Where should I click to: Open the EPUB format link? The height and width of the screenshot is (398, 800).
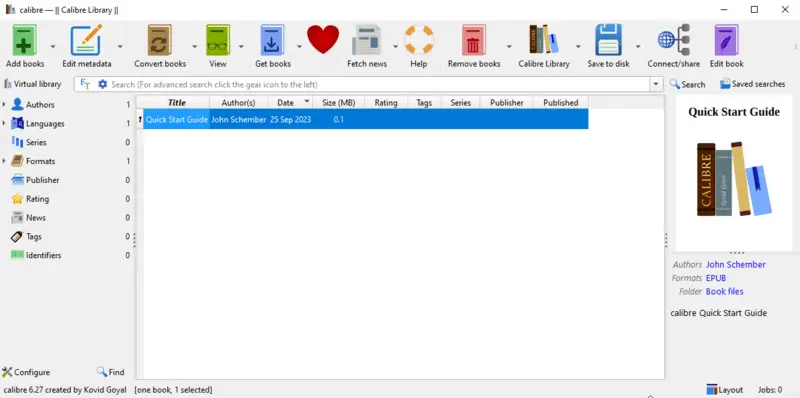point(716,278)
